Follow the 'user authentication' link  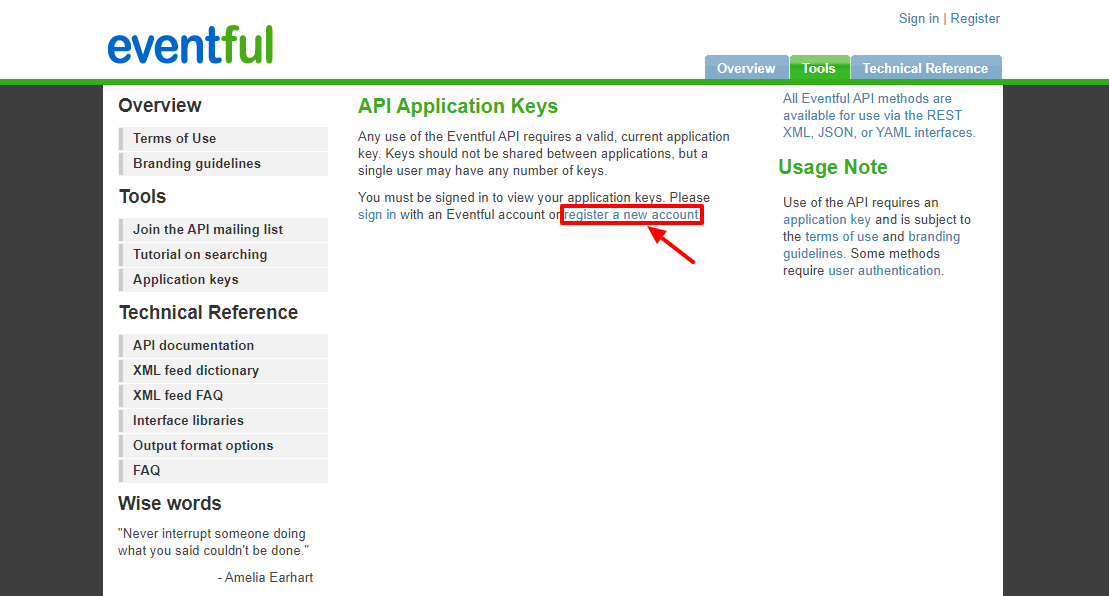(884, 270)
